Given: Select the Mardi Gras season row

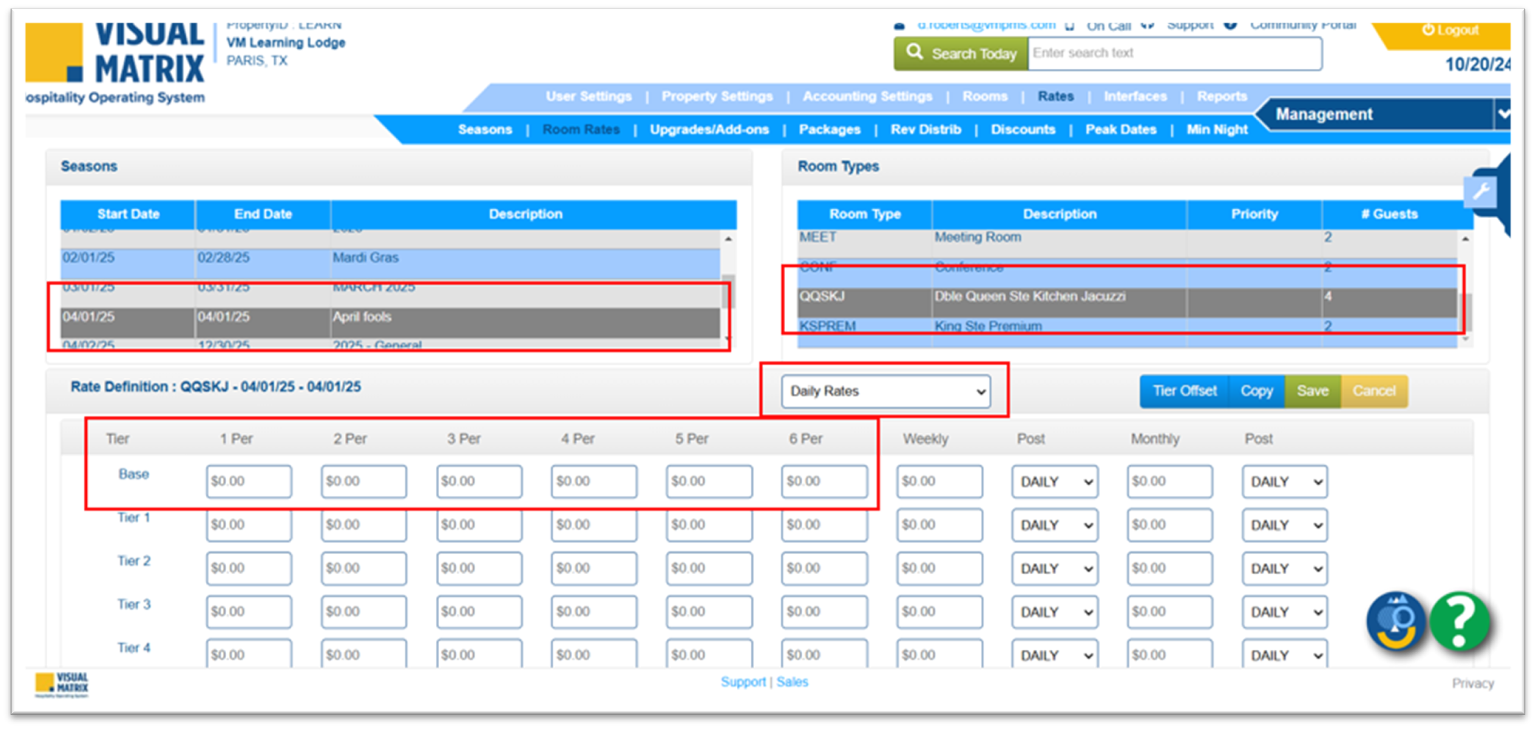Looking at the screenshot, I should pos(390,258).
